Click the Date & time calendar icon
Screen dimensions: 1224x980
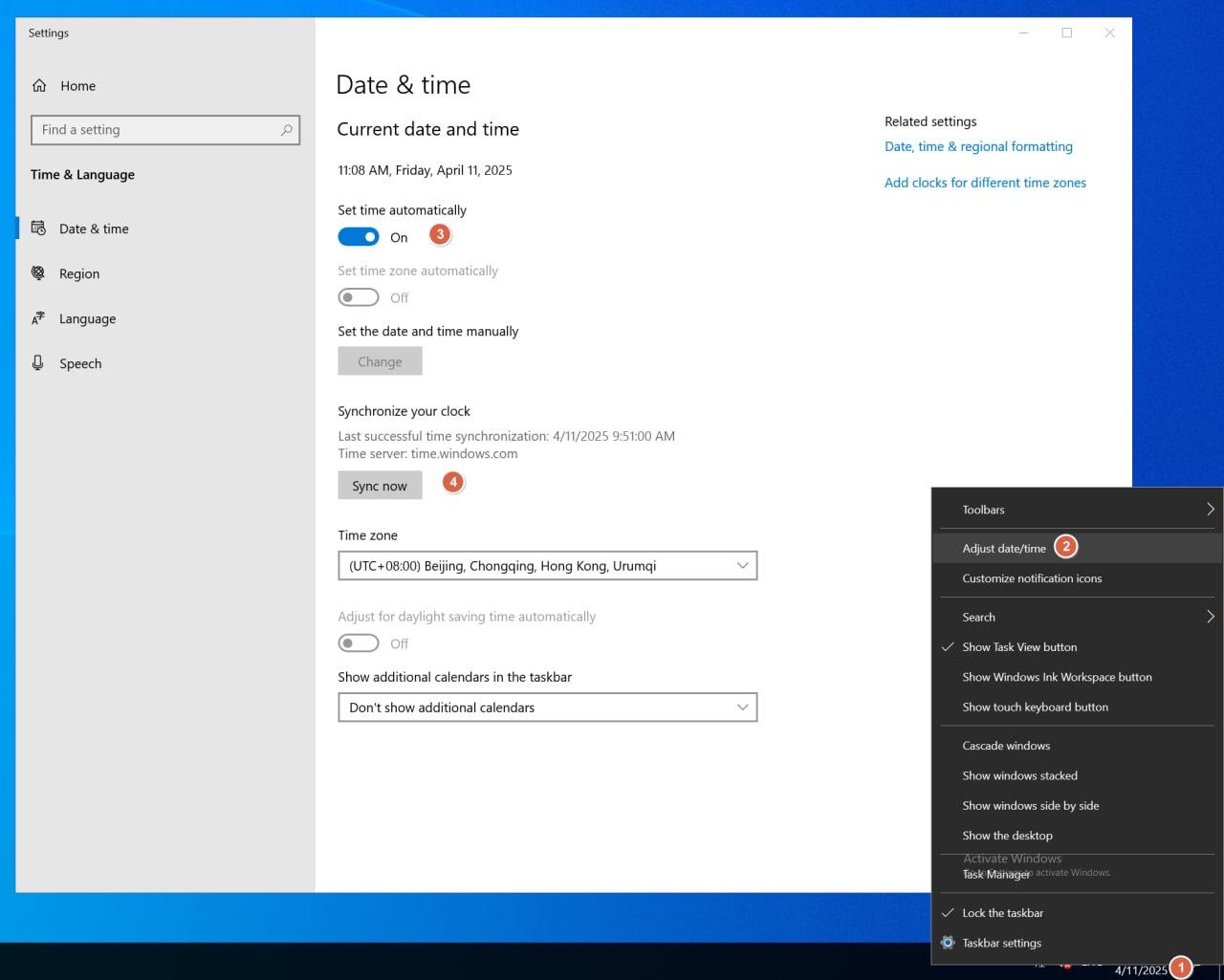[x=38, y=229]
